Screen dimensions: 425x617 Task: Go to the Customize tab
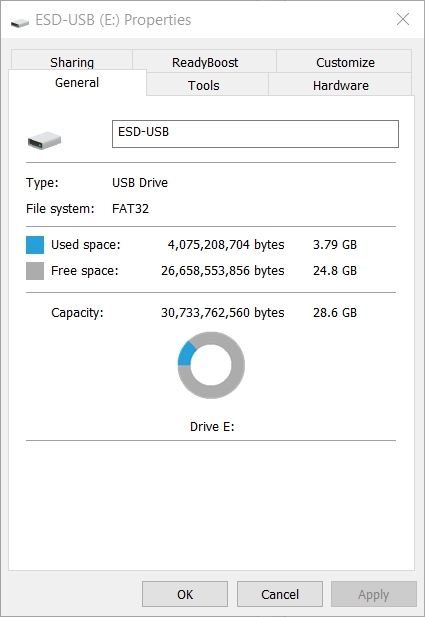(345, 62)
